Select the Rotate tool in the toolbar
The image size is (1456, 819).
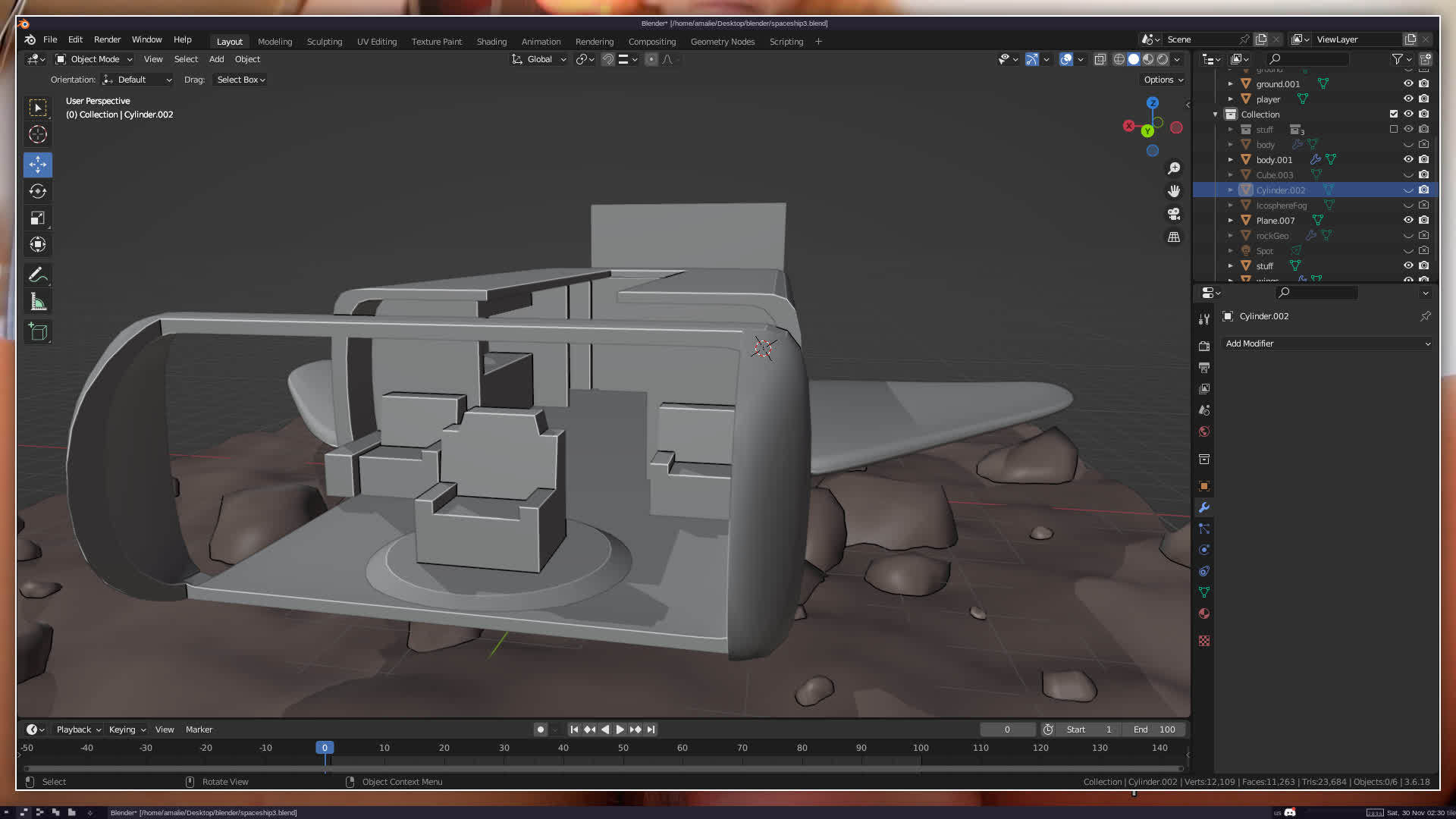(x=37, y=191)
